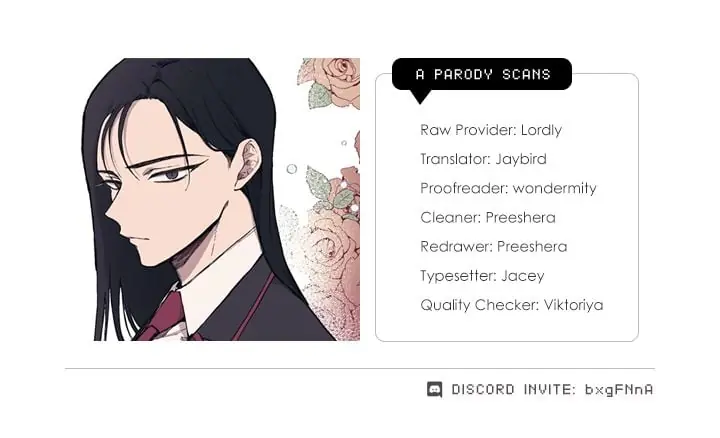Viewport: 720px width, 438px height.
Task: Click the Proofreader: wondermity credit
Action: [x=508, y=188]
